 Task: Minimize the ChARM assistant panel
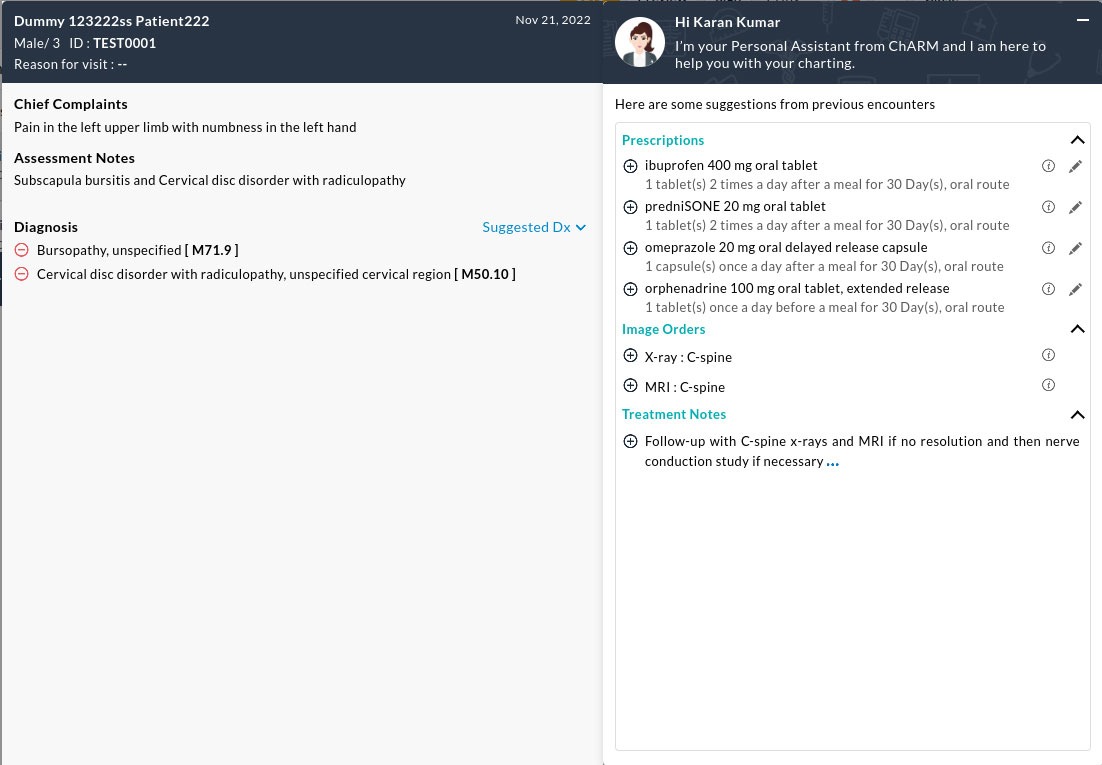click(1082, 20)
